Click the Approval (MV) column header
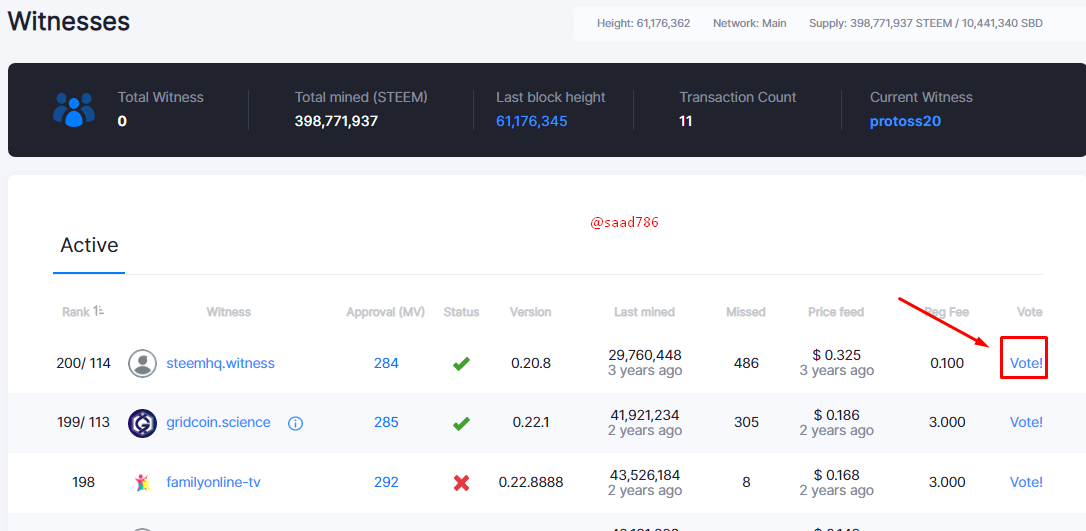Image resolution: width=1086 pixels, height=531 pixels. [385, 312]
